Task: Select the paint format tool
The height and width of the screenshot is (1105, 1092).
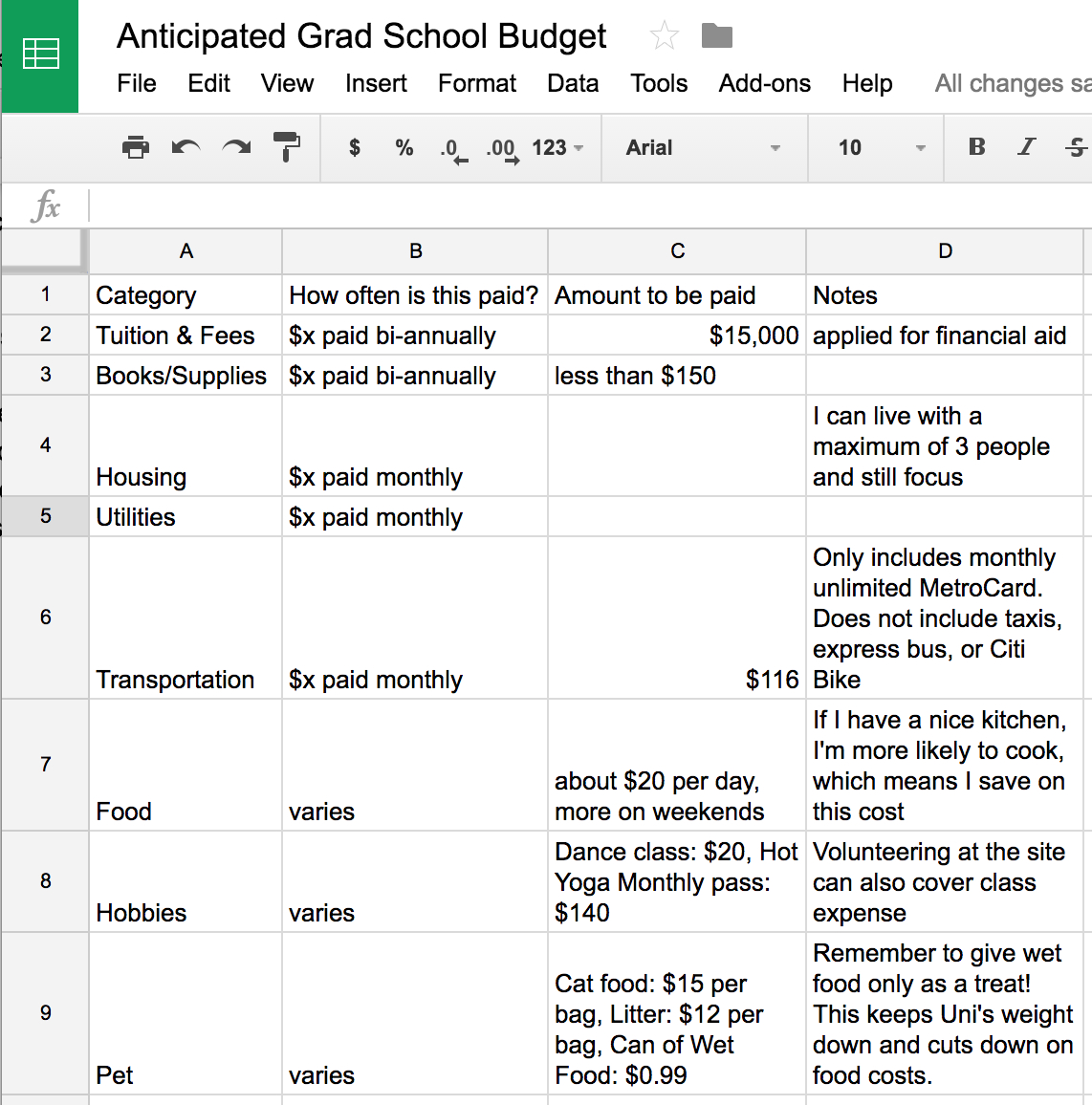Action: point(286,147)
